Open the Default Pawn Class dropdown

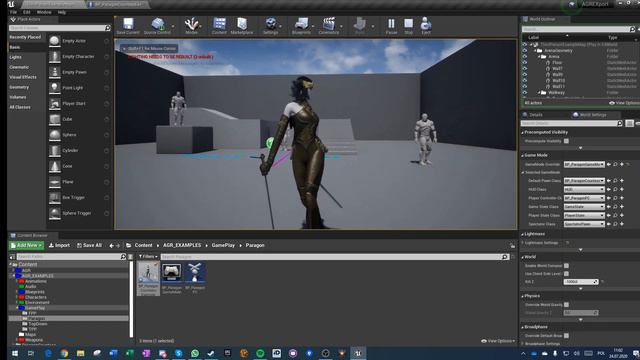click(584, 180)
